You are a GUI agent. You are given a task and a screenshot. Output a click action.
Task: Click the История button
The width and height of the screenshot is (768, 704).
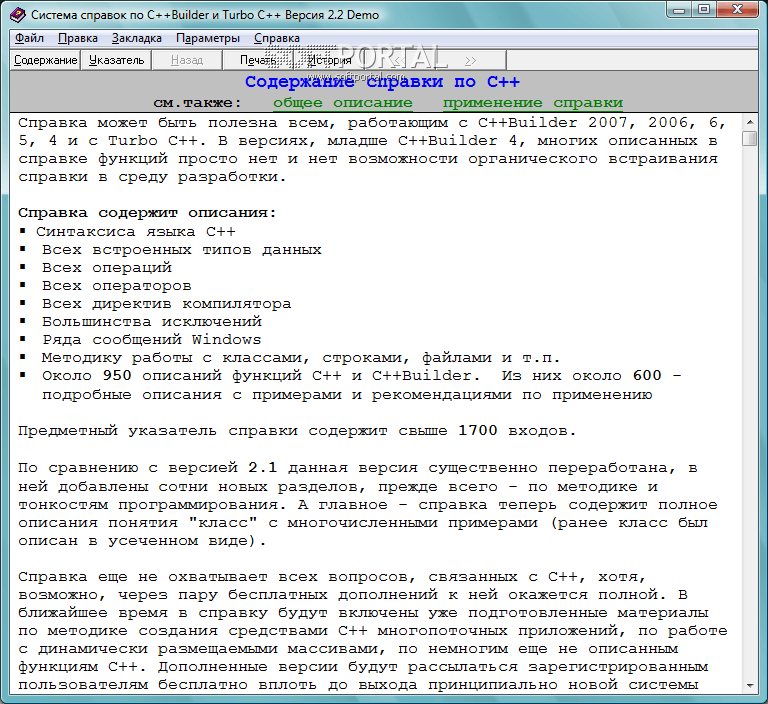[329, 60]
